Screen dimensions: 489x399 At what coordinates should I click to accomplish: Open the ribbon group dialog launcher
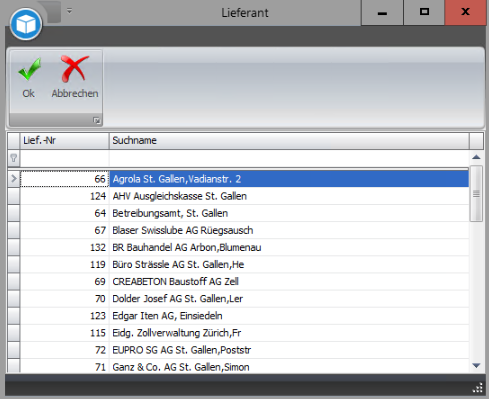pyautogui.click(x=97, y=120)
